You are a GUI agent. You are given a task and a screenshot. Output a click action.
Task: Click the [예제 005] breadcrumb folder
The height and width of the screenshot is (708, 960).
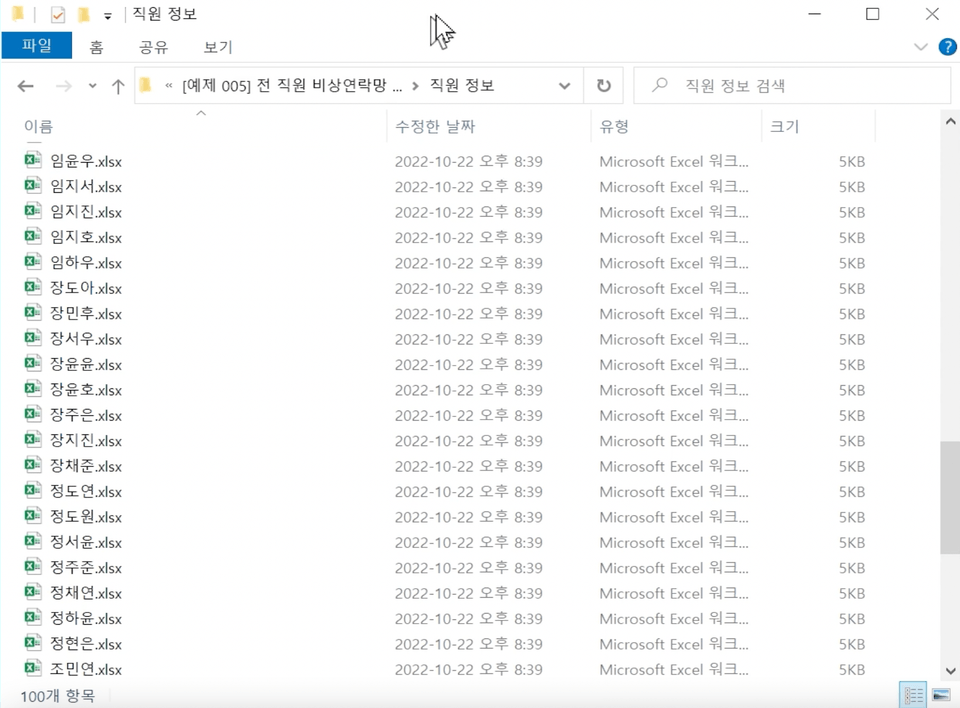(292, 85)
